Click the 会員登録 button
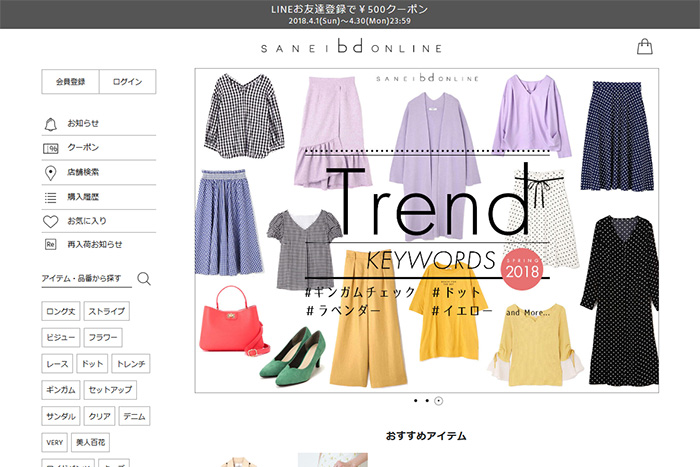 (x=71, y=82)
